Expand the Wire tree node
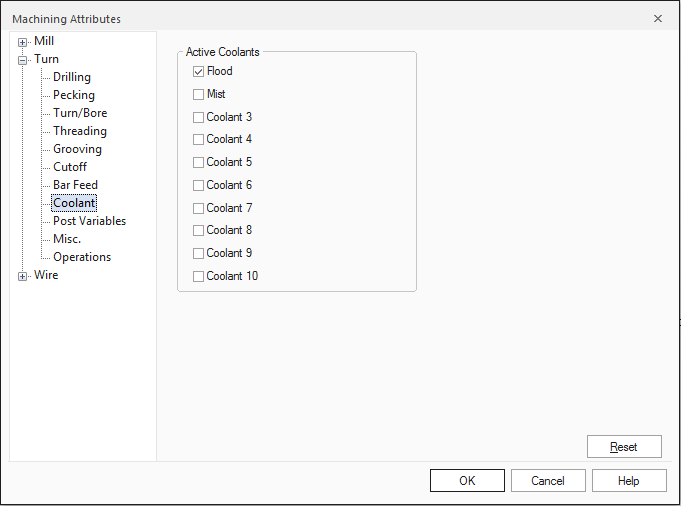The height and width of the screenshot is (506, 681). (23, 276)
